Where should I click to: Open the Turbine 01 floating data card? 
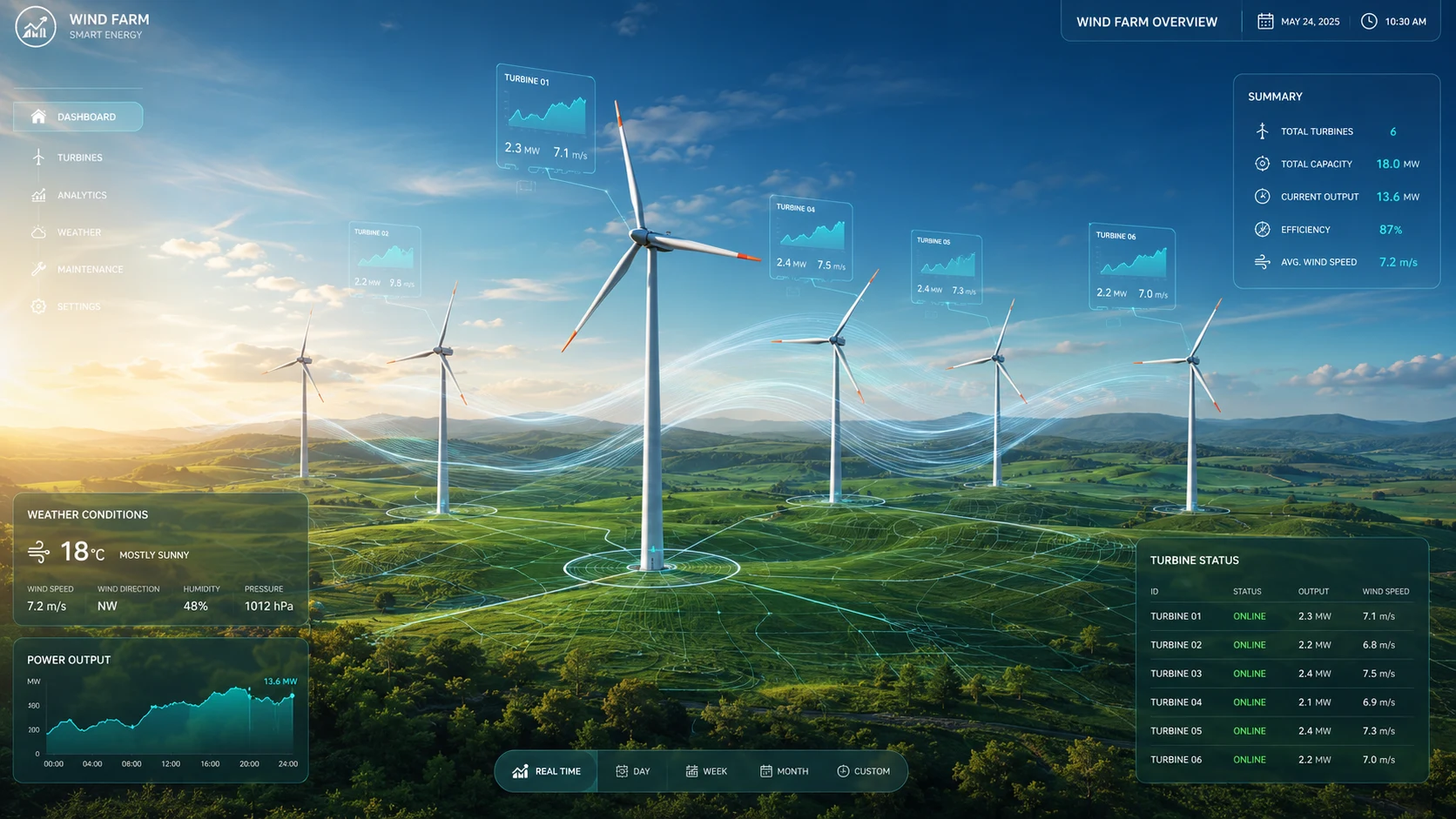tap(546, 119)
